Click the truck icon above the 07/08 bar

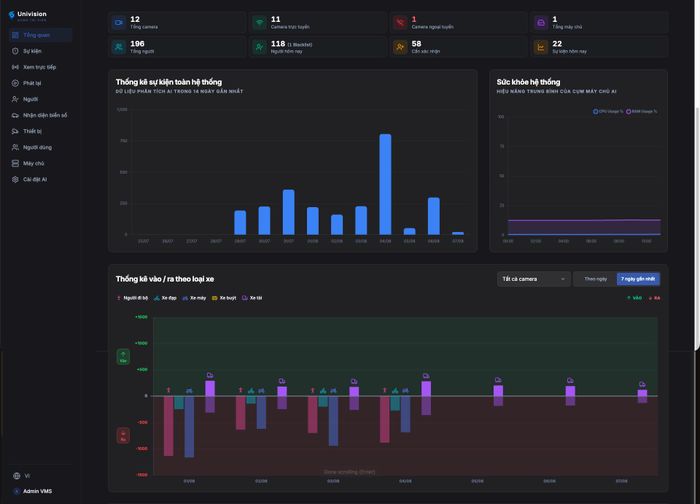(642, 384)
